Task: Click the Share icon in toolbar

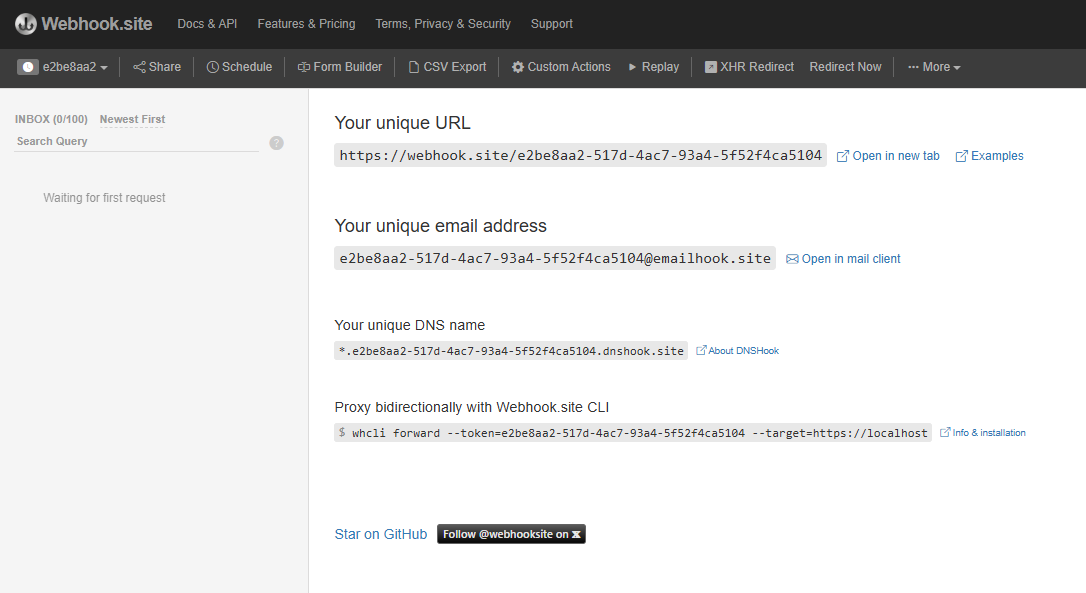Action: tap(140, 67)
